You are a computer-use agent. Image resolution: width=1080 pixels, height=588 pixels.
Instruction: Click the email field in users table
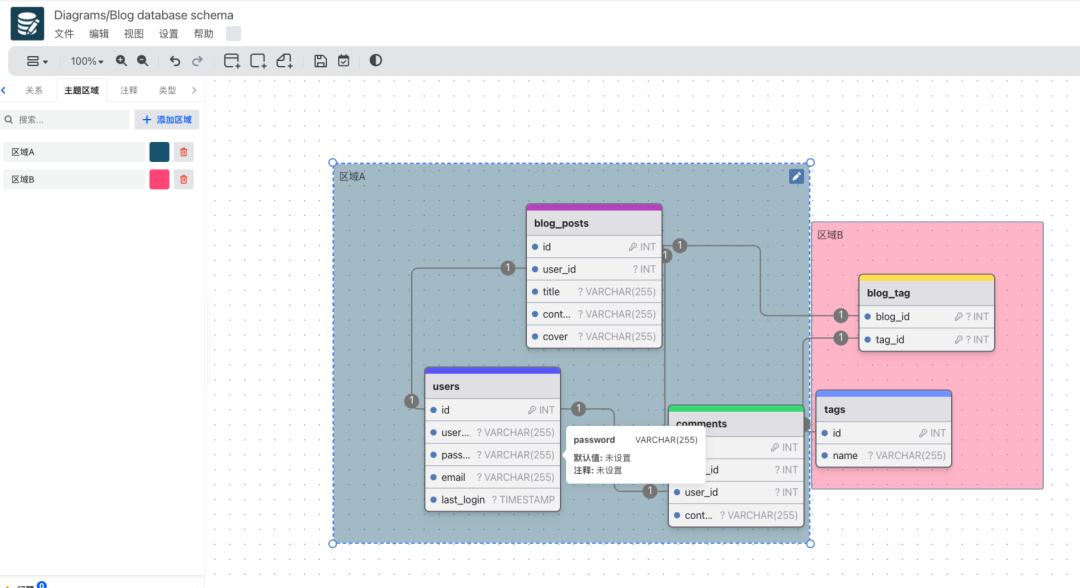pyautogui.click(x=492, y=477)
